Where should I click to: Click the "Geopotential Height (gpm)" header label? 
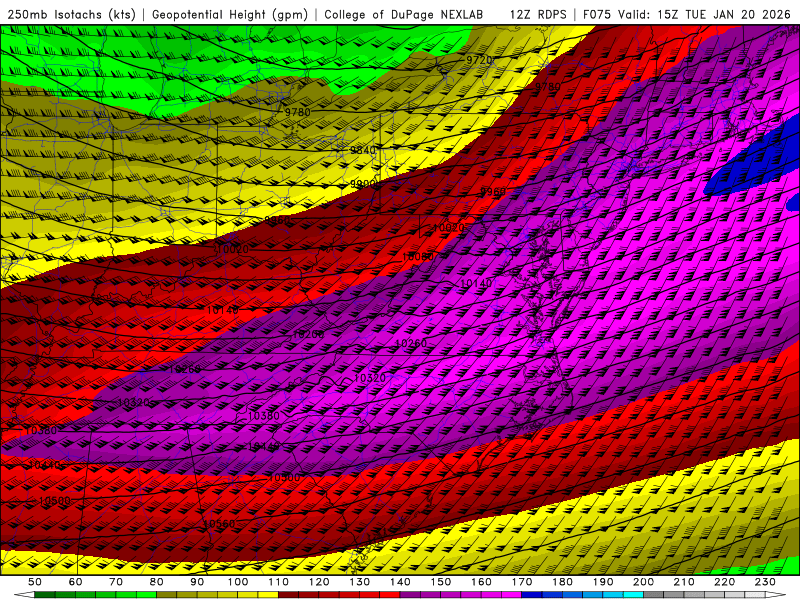tap(230, 15)
